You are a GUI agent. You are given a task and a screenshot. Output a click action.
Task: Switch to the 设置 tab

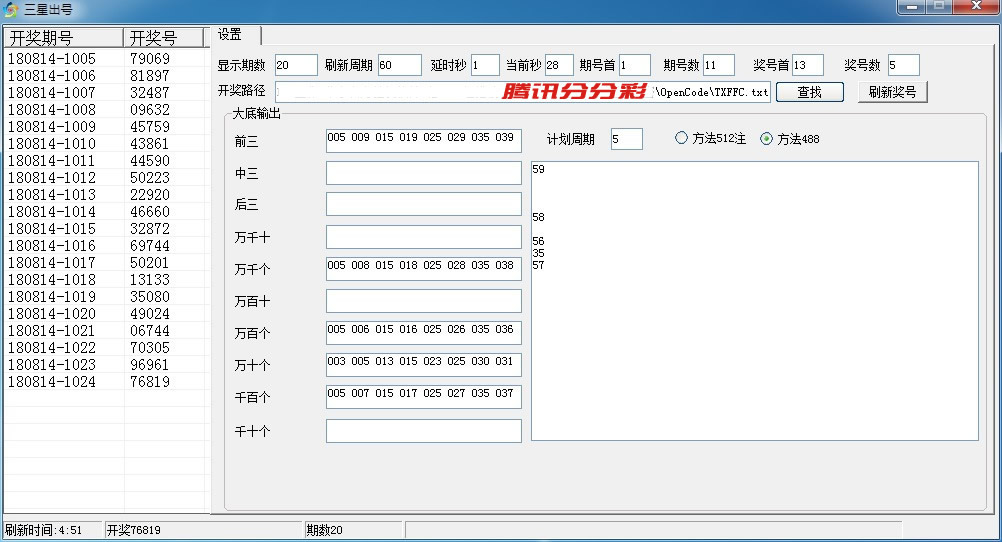coord(231,35)
